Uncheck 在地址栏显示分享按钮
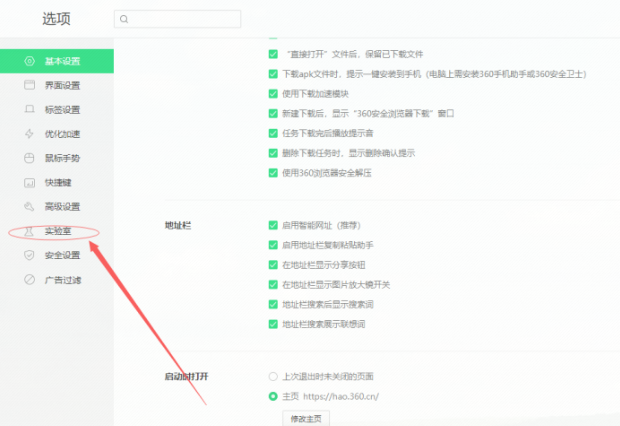 tap(273, 265)
